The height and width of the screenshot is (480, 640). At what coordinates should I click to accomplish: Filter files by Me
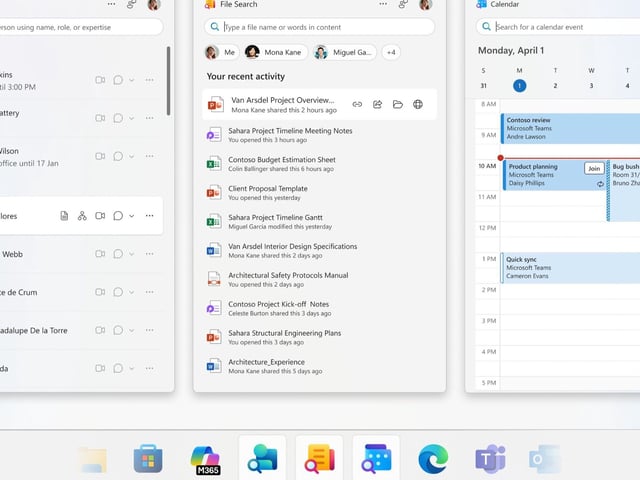[x=221, y=52]
